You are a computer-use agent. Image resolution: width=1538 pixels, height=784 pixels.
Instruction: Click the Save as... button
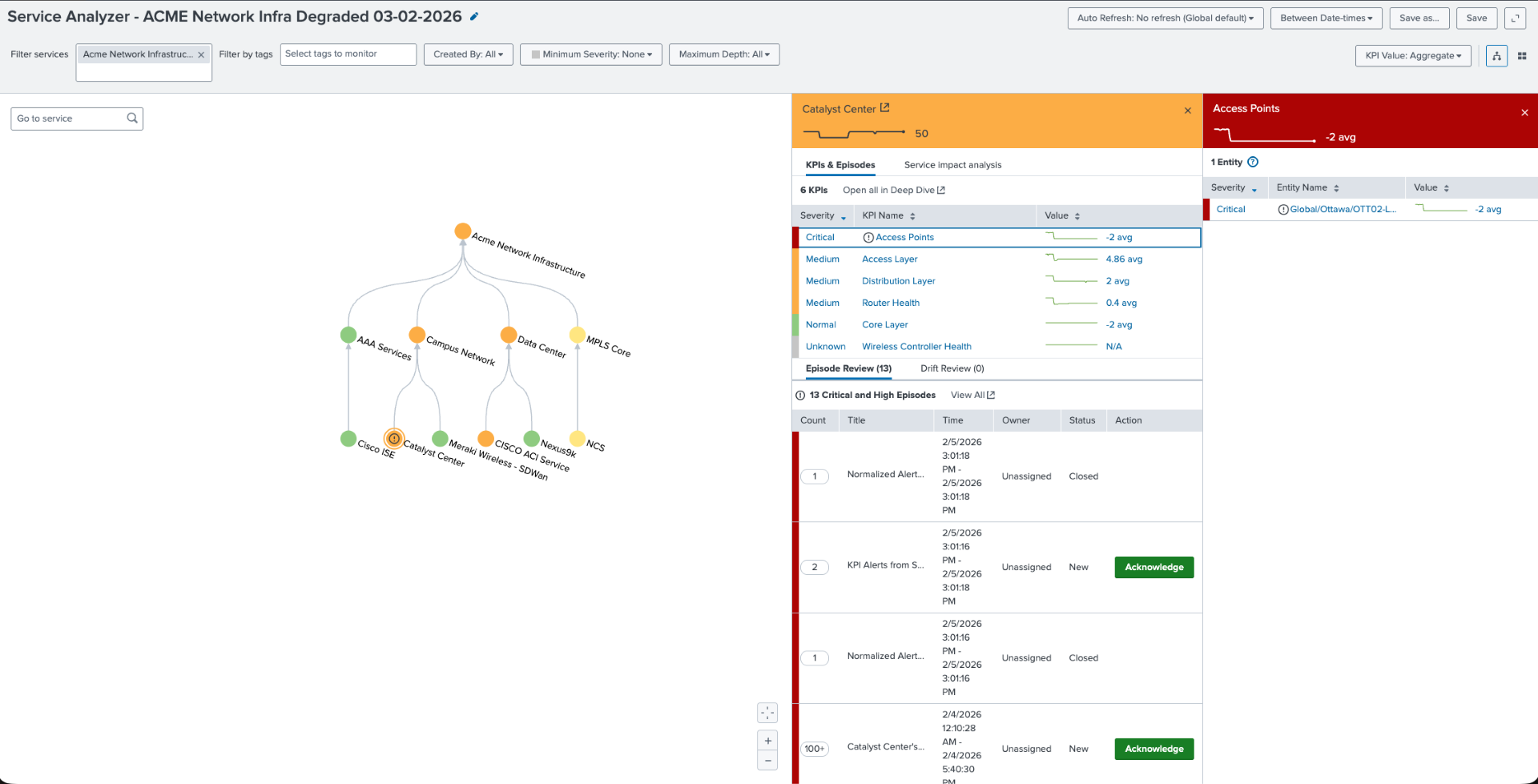click(x=1419, y=18)
